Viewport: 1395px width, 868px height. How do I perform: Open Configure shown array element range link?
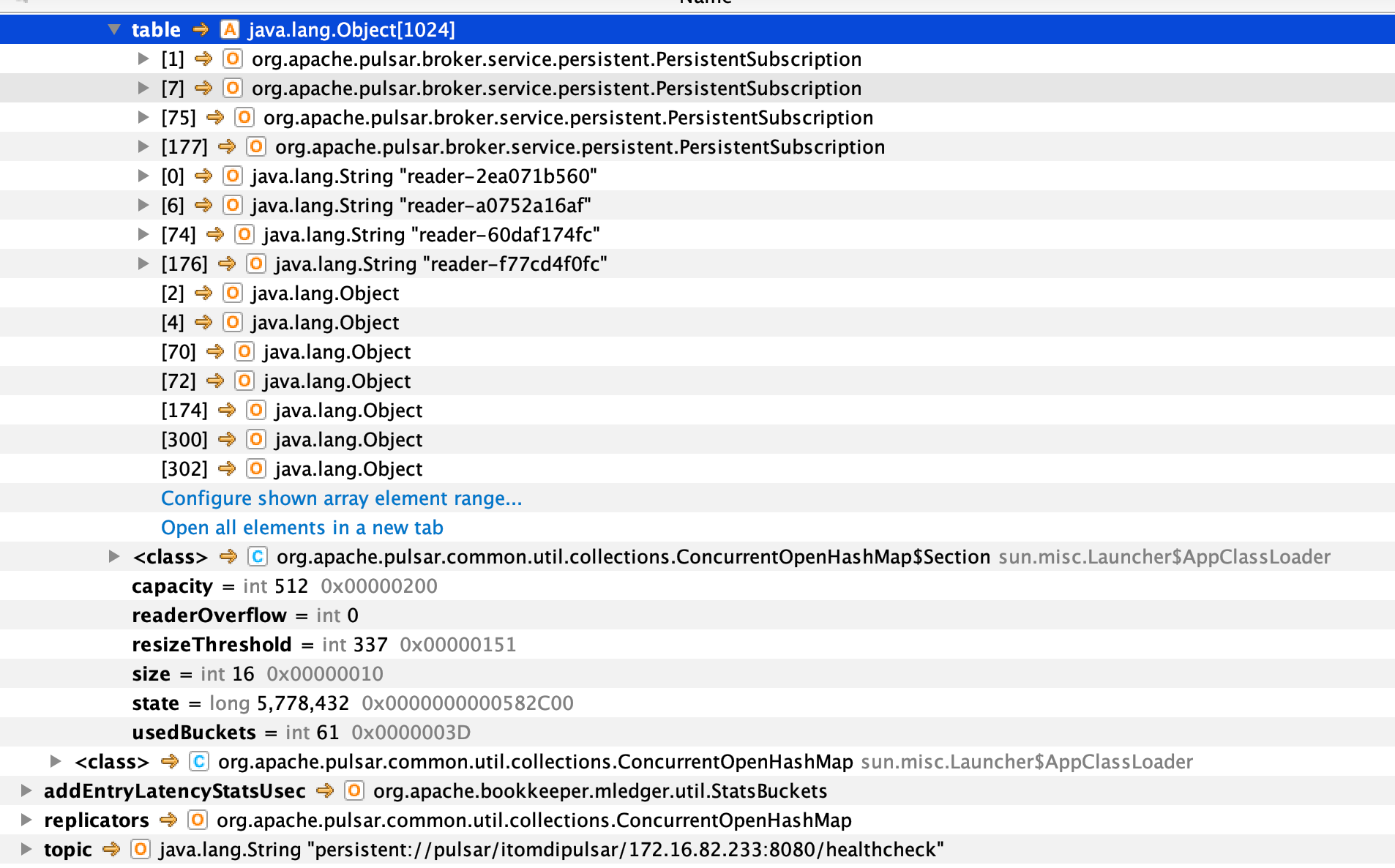coord(342,498)
